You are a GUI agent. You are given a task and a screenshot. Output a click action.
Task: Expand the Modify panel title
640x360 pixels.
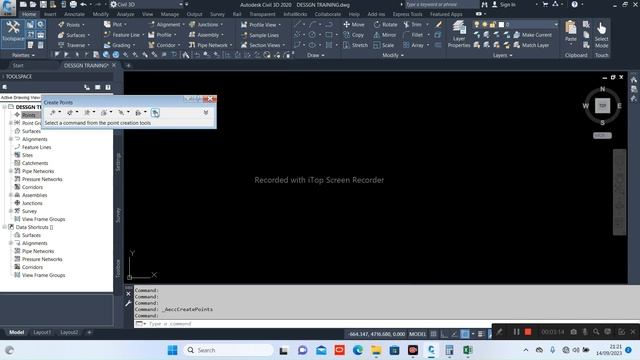tap(393, 55)
